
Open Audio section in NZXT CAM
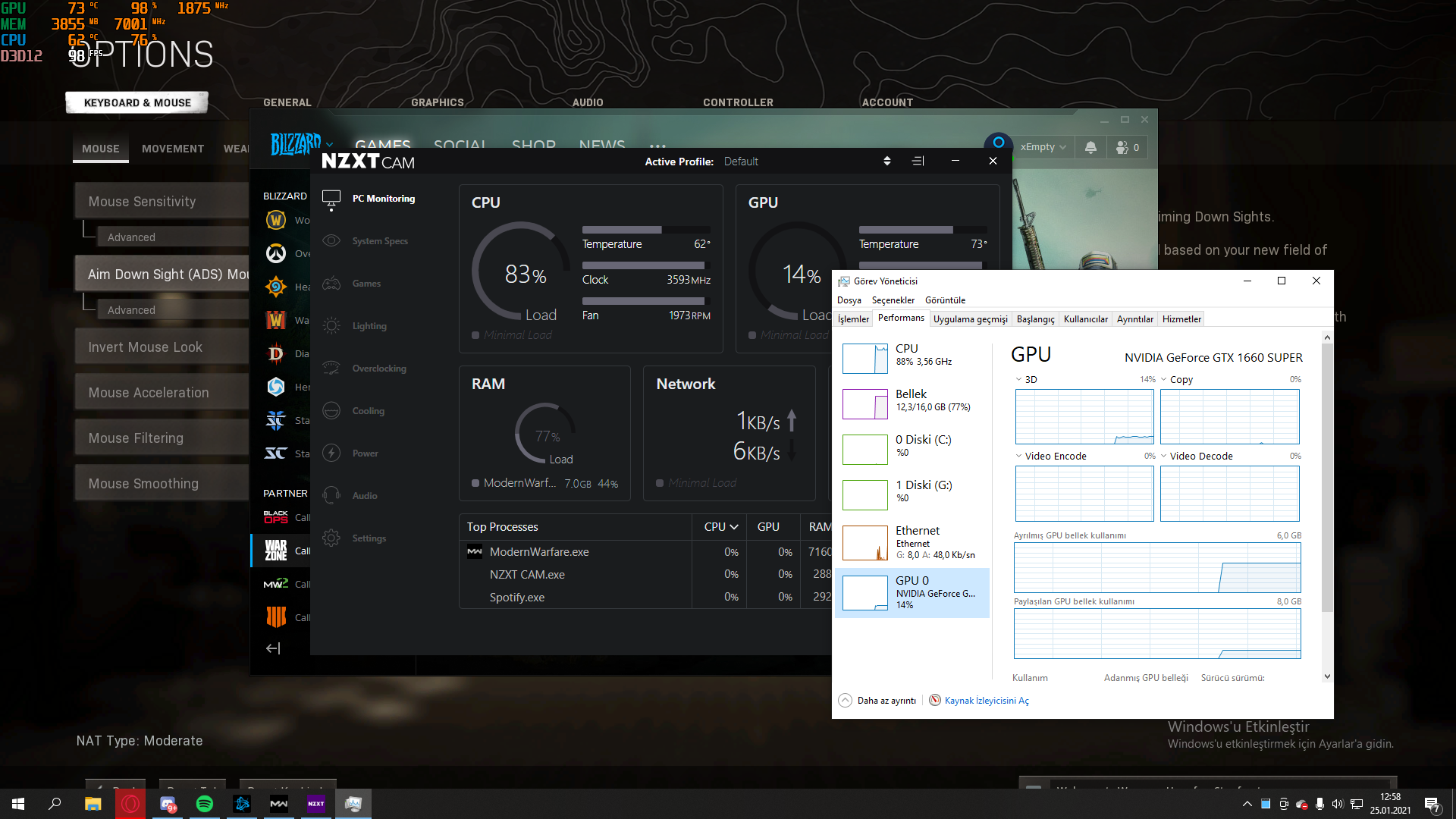(x=350, y=496)
